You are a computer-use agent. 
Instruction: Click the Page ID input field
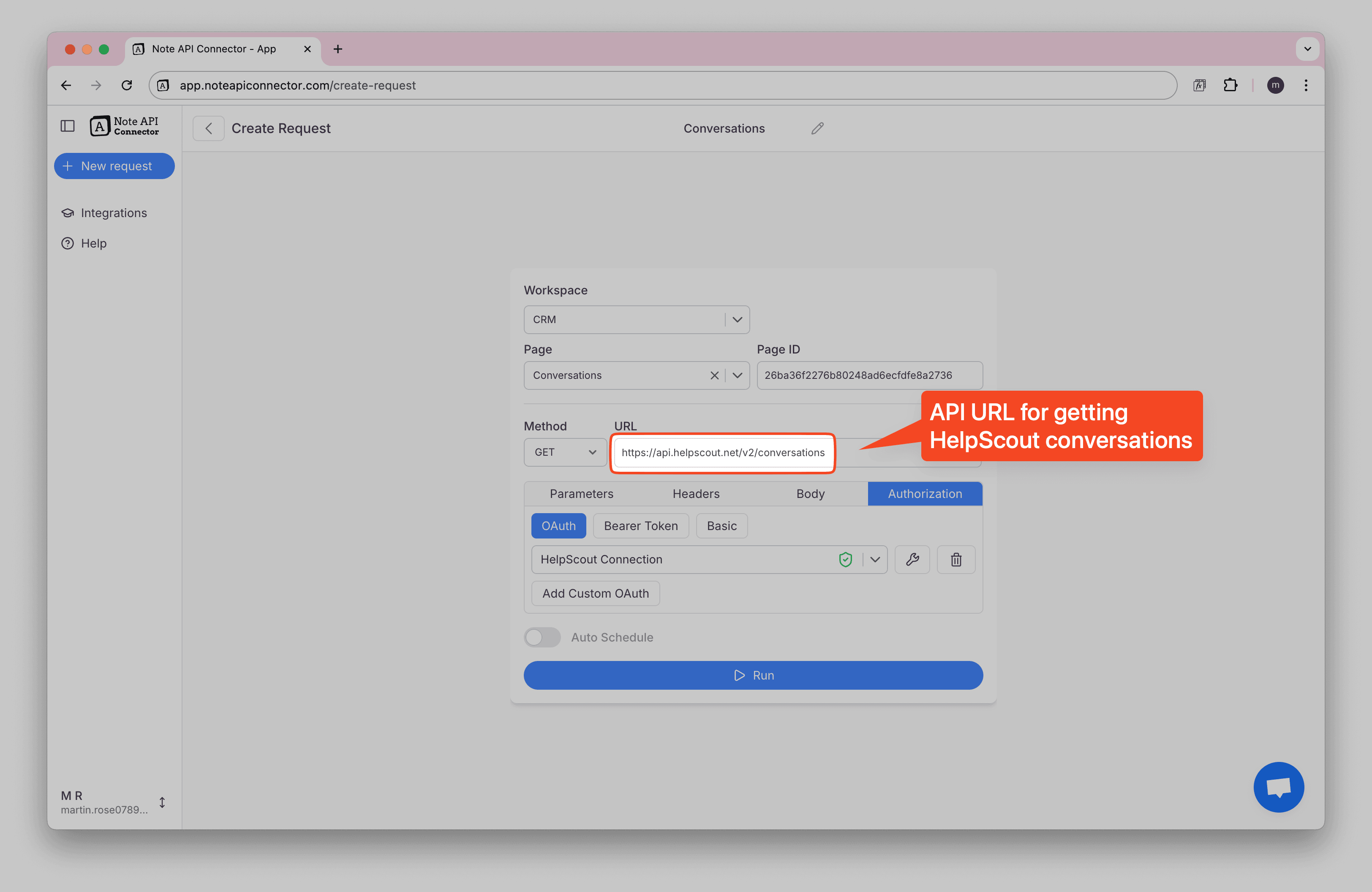tap(869, 375)
